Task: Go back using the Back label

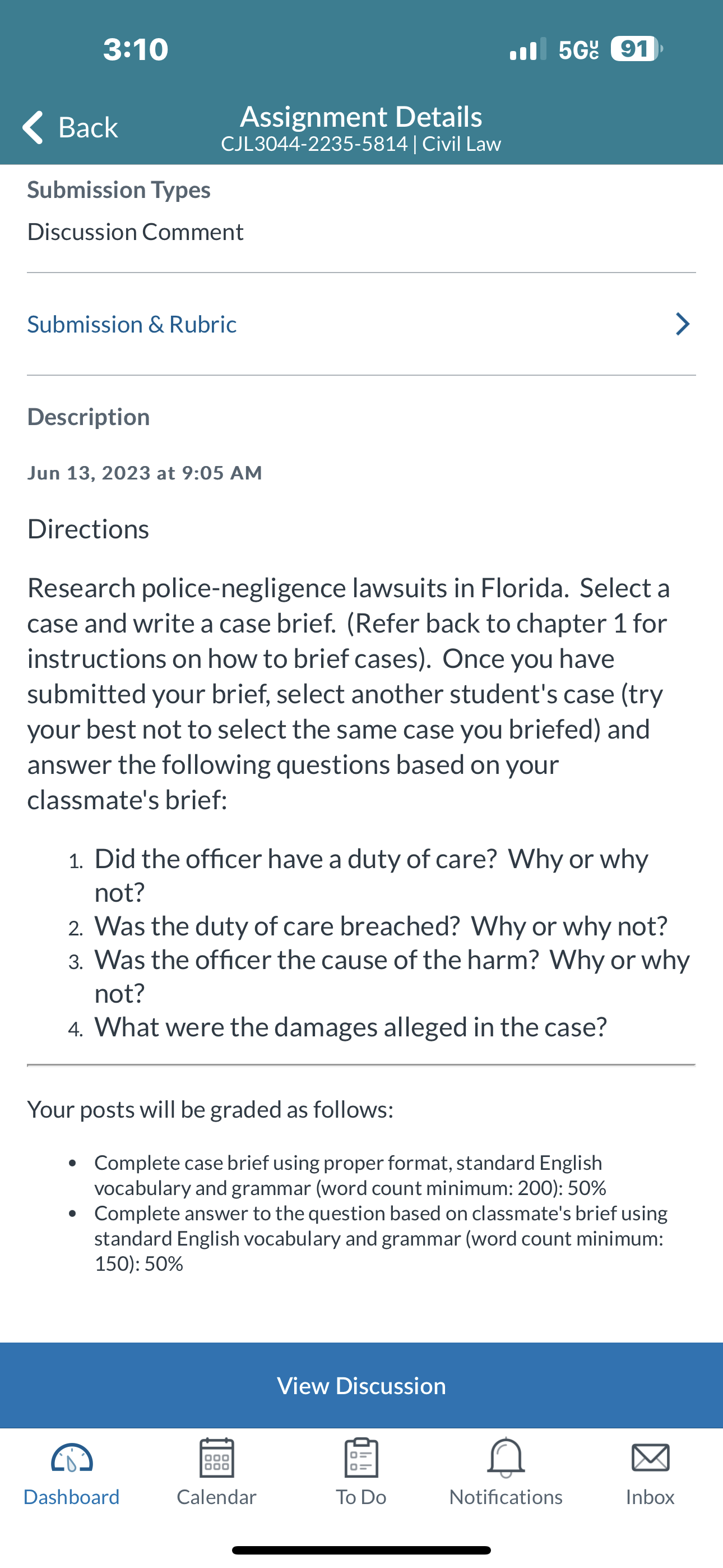Action: 87,127
